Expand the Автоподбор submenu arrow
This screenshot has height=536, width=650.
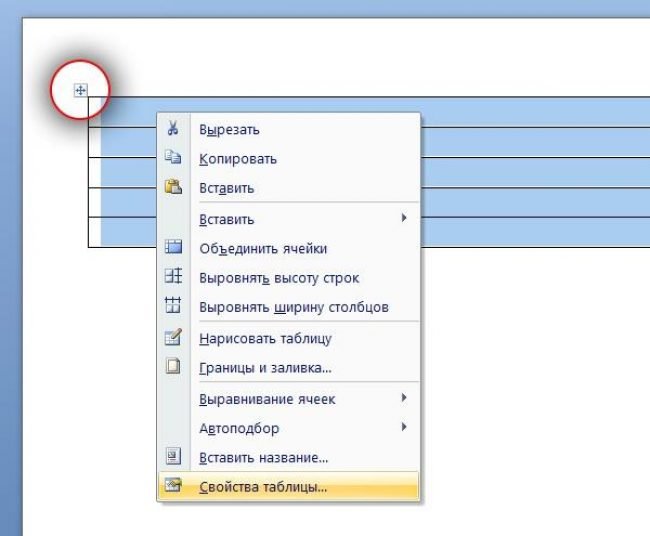tap(404, 428)
